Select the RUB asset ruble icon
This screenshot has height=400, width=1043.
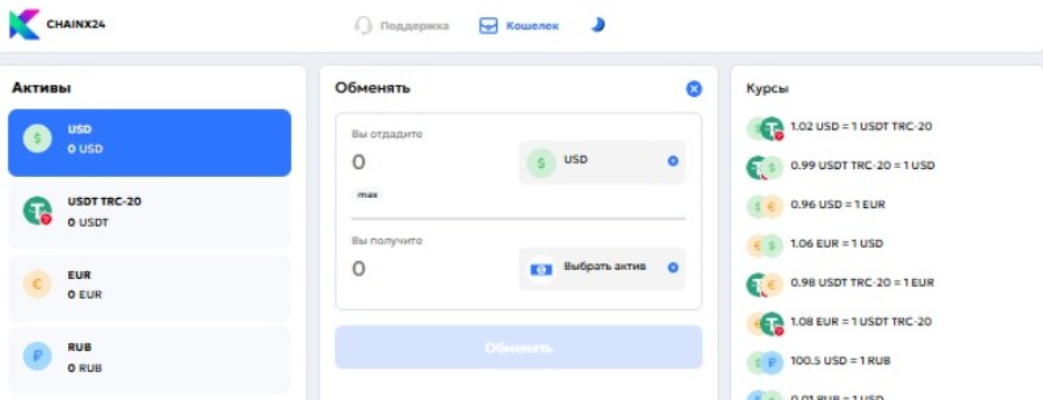coord(37,357)
